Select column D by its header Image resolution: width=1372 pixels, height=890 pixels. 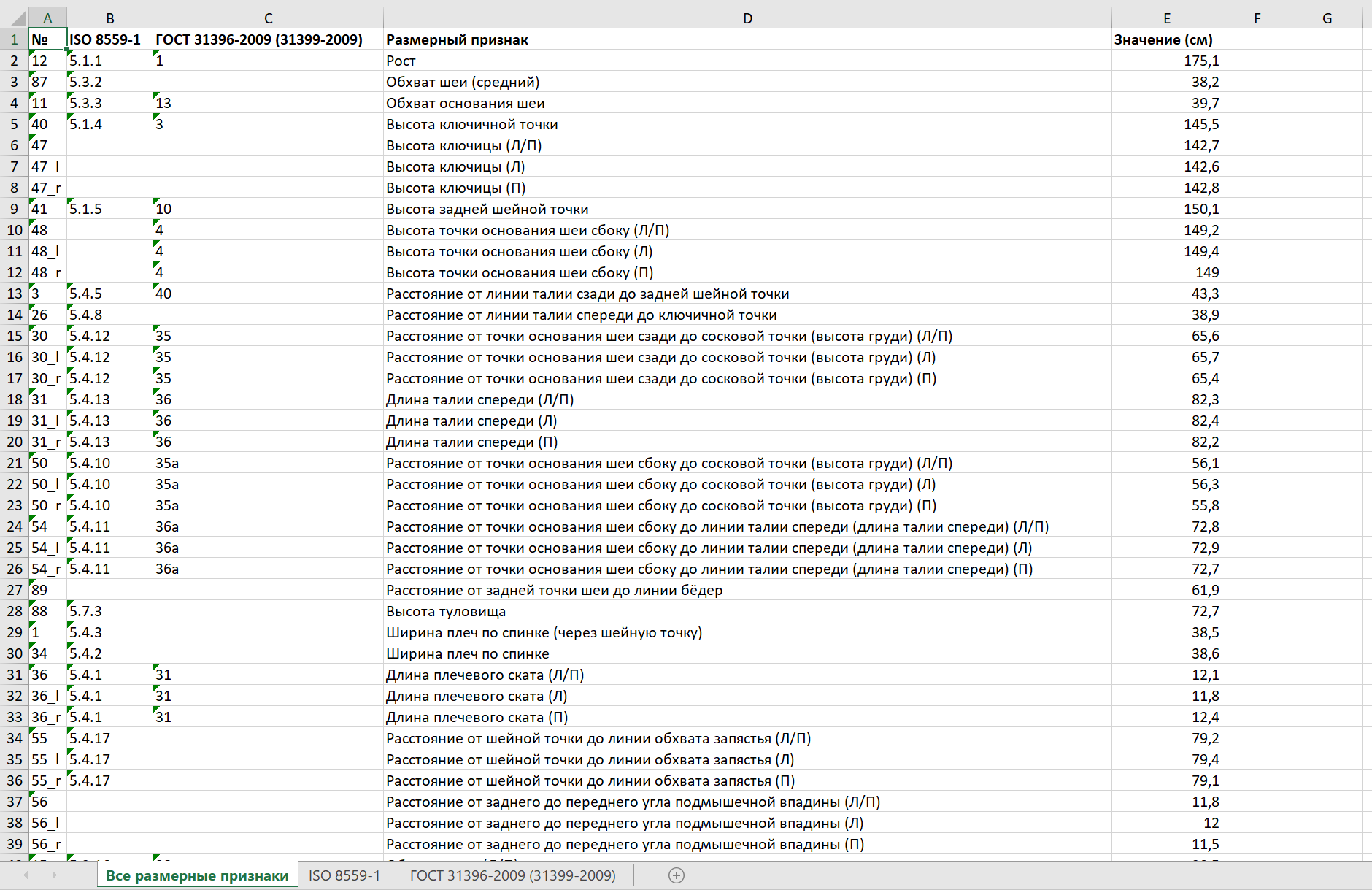[x=747, y=17]
